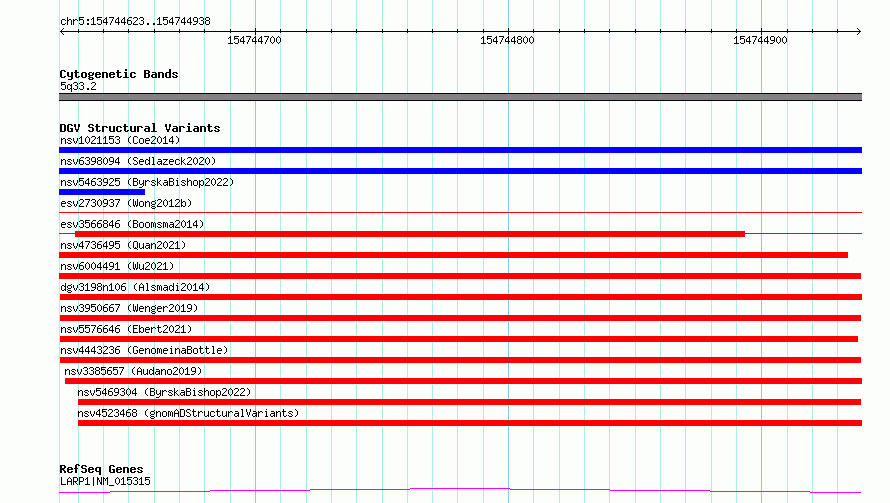Select the esv3566846 red variant bar
This screenshot has height=503, width=890.
point(410,234)
